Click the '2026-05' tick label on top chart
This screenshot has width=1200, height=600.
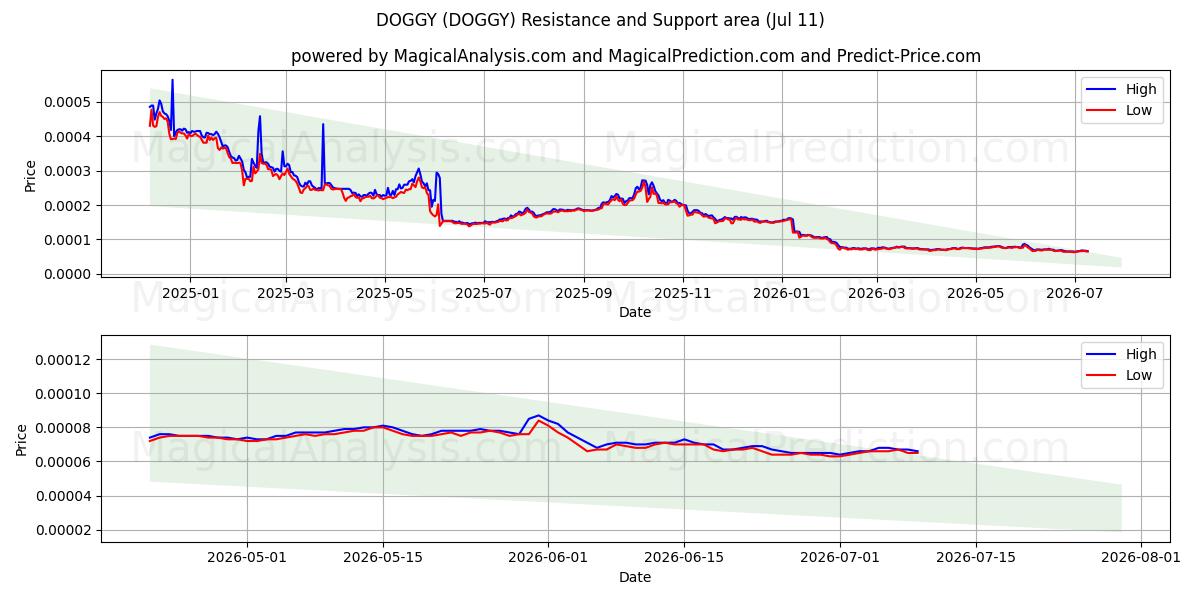[976, 293]
